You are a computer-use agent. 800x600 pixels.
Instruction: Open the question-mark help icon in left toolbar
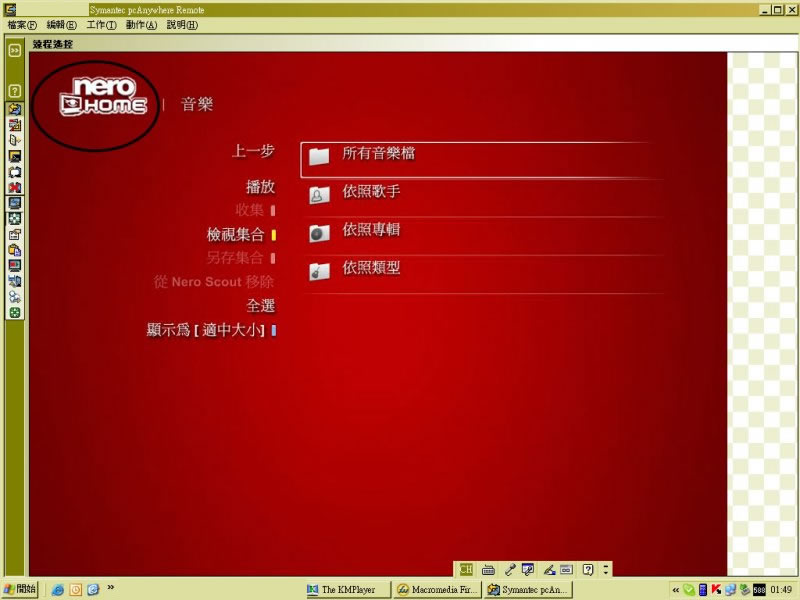(x=15, y=91)
